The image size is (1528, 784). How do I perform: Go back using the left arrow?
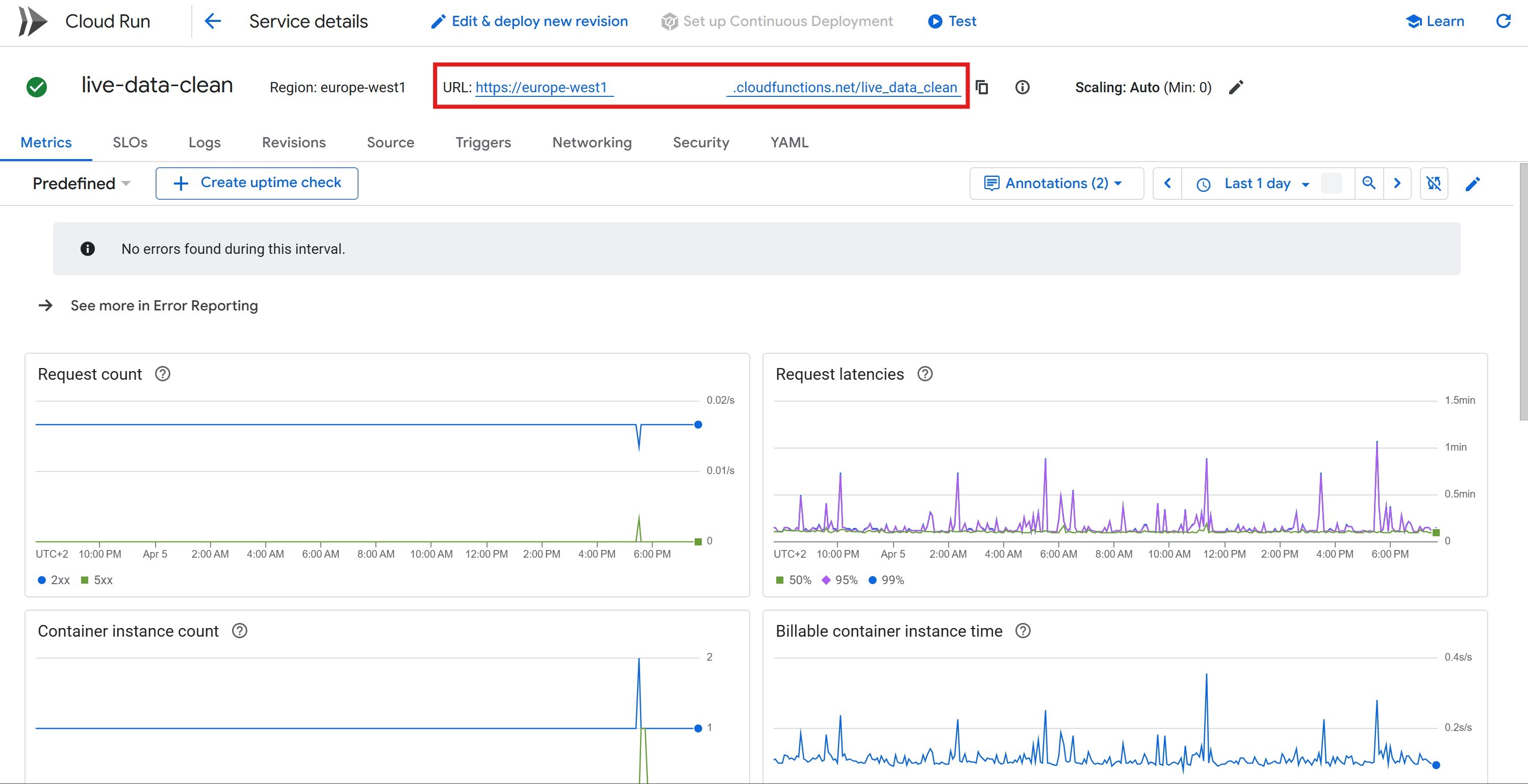click(212, 21)
